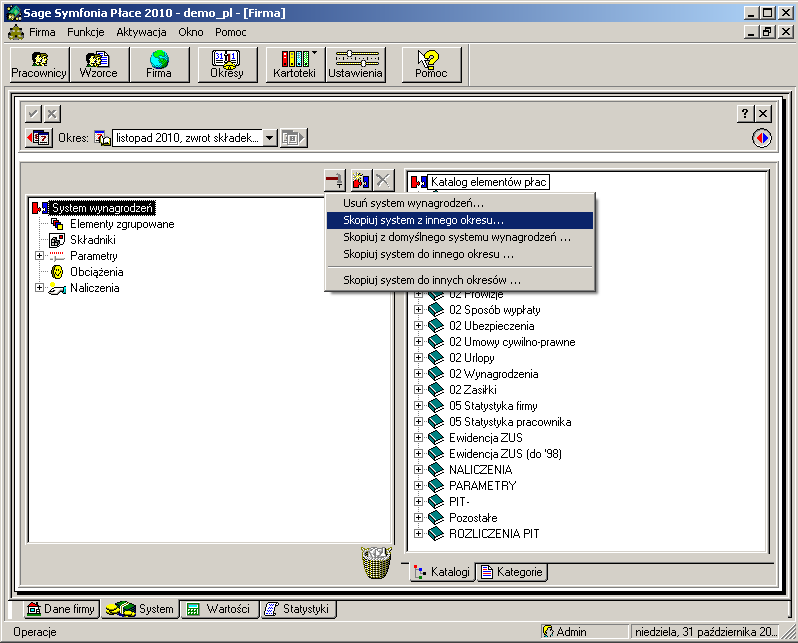Open the Aktywacja menu
Image resolution: width=798 pixels, height=643 pixels.
pos(141,32)
